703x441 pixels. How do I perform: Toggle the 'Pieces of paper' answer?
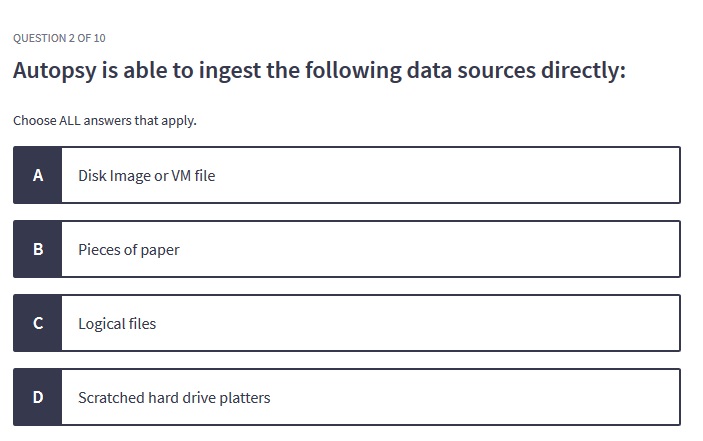[x=128, y=249]
